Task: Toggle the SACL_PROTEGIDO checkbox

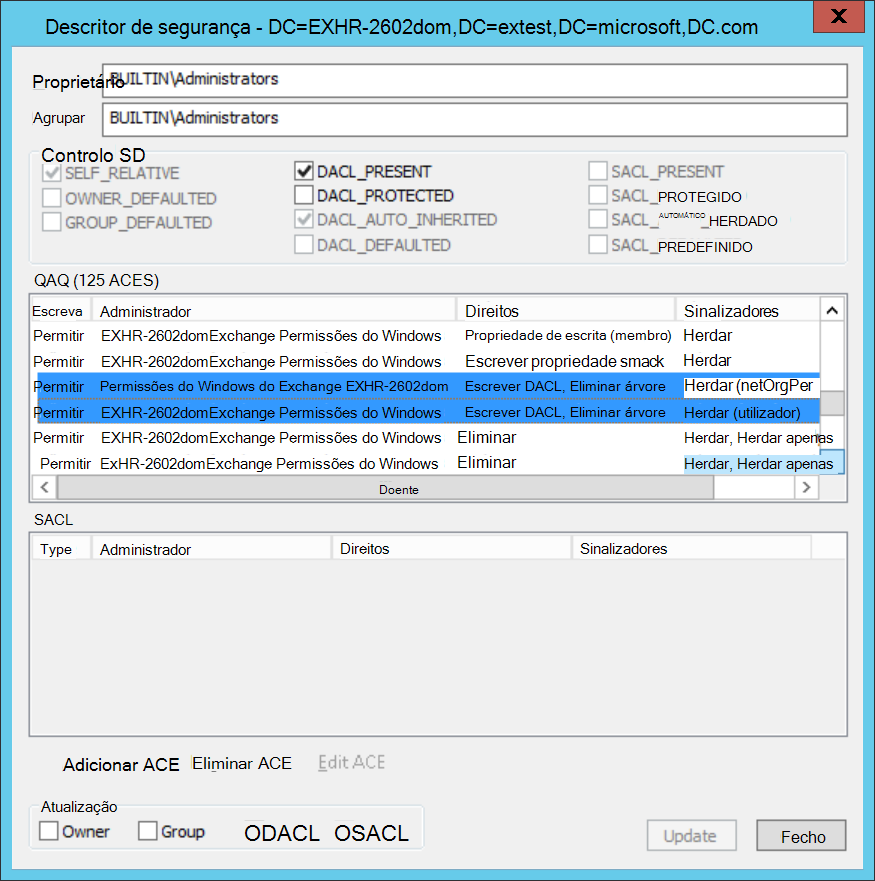Action: [x=598, y=195]
